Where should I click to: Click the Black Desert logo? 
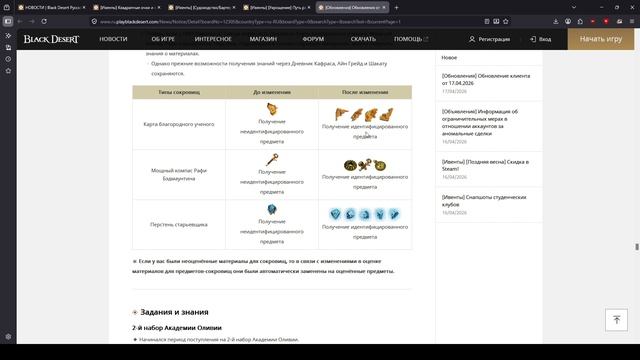pyautogui.click(x=51, y=39)
